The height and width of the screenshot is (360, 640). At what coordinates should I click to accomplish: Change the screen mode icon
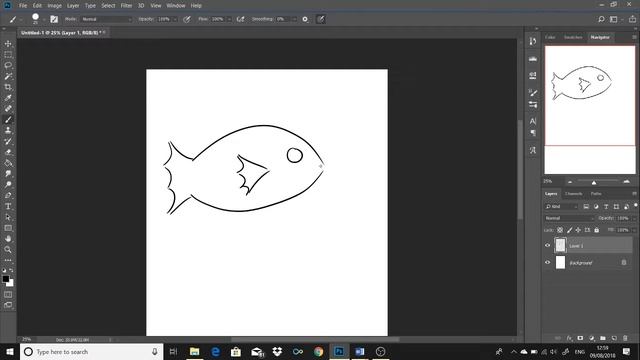8,305
